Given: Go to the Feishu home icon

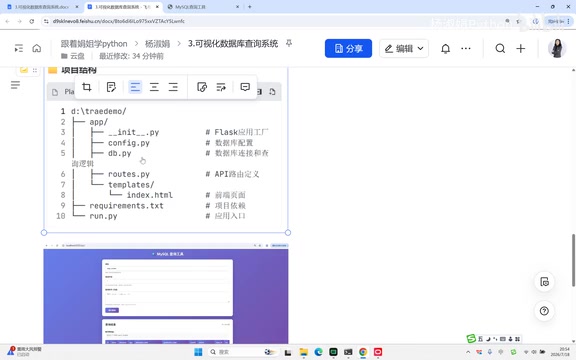Looking at the screenshot, I should (37, 48).
